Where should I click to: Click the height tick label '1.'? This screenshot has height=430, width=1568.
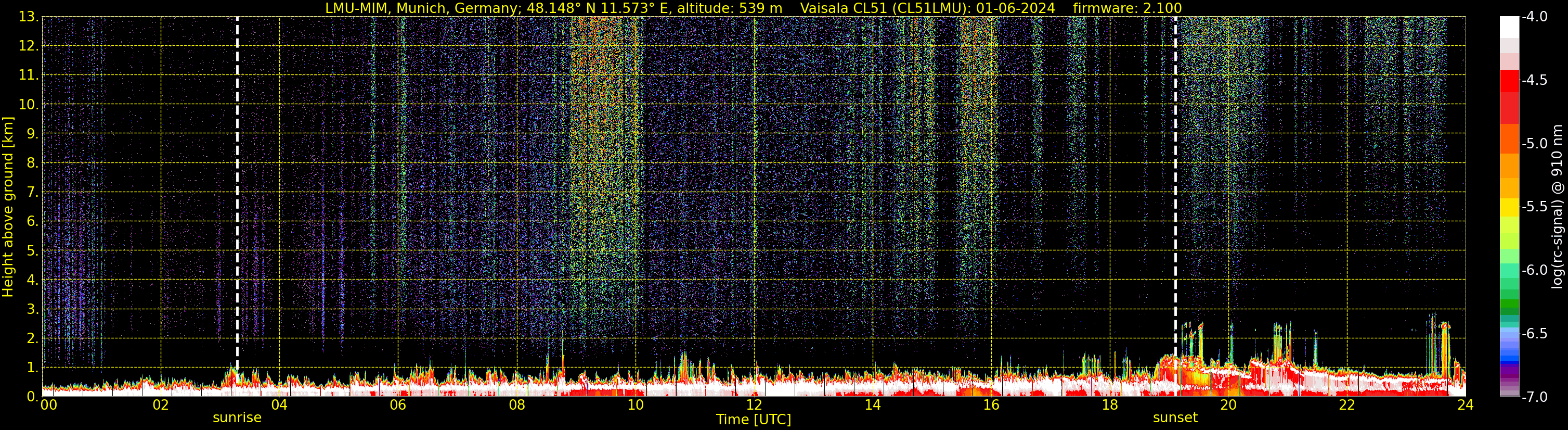pos(32,367)
